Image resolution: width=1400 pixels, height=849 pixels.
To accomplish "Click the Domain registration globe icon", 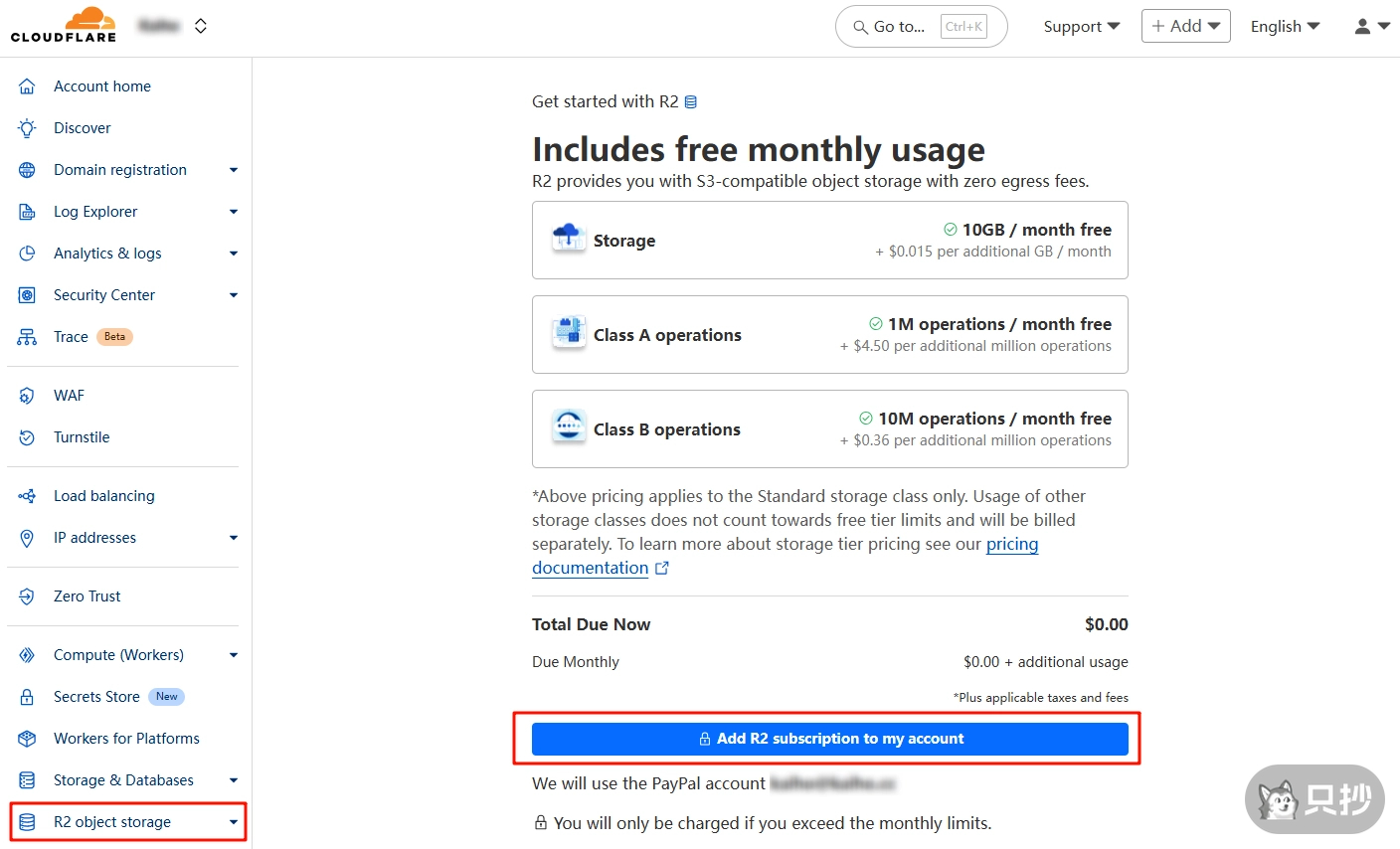I will (x=27, y=170).
